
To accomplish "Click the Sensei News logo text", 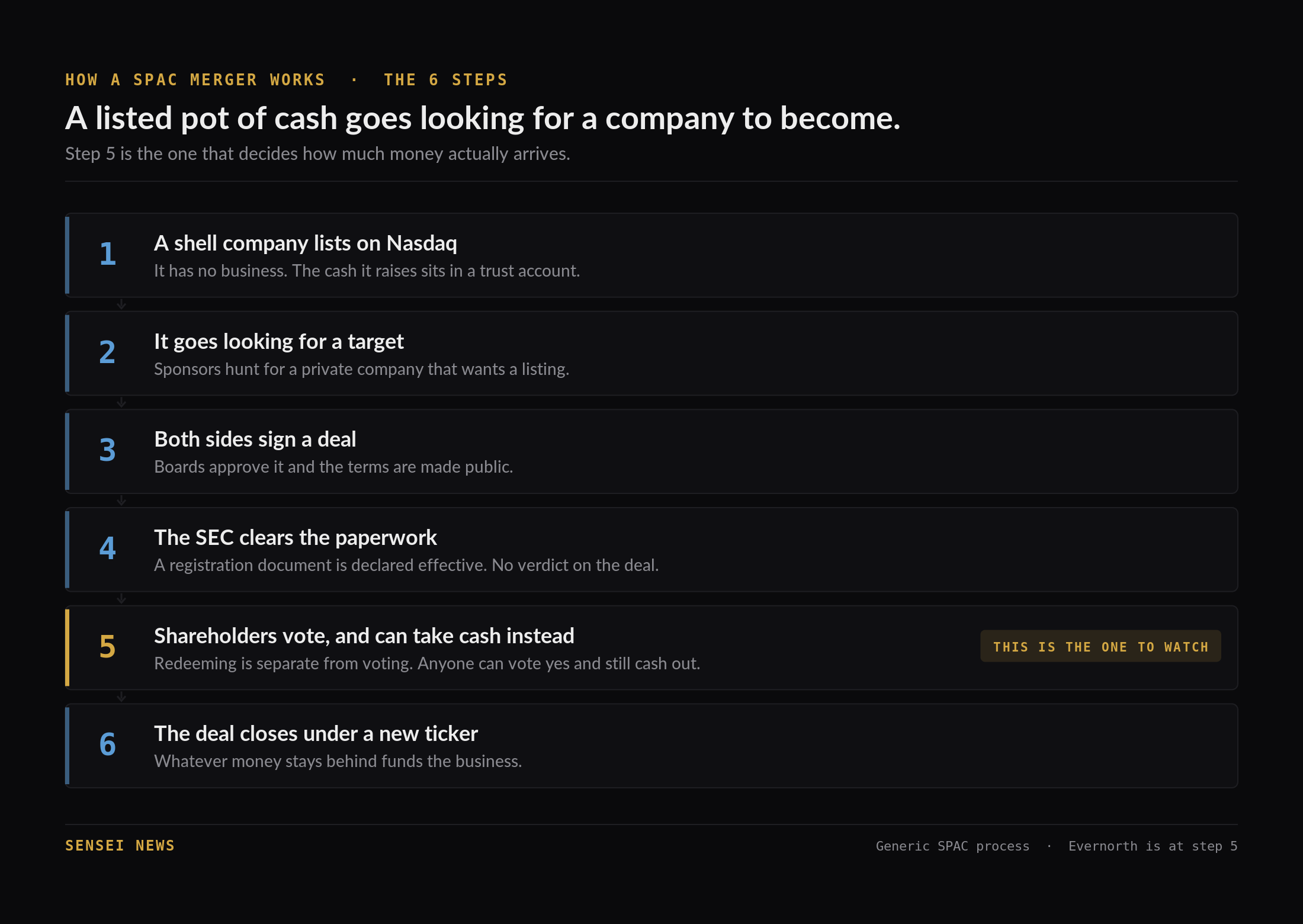I will [120, 846].
